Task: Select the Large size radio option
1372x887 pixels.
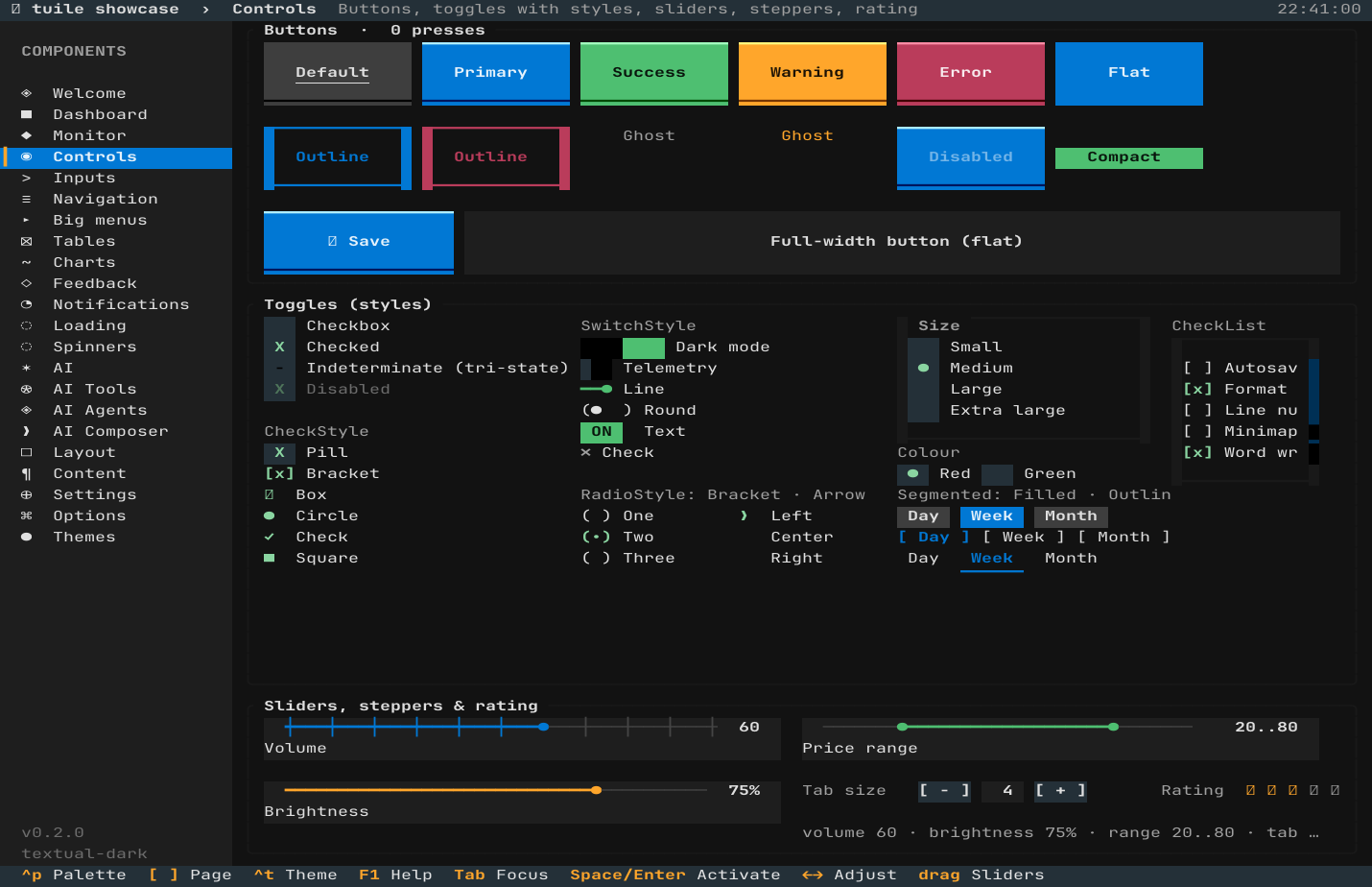Action: click(976, 389)
